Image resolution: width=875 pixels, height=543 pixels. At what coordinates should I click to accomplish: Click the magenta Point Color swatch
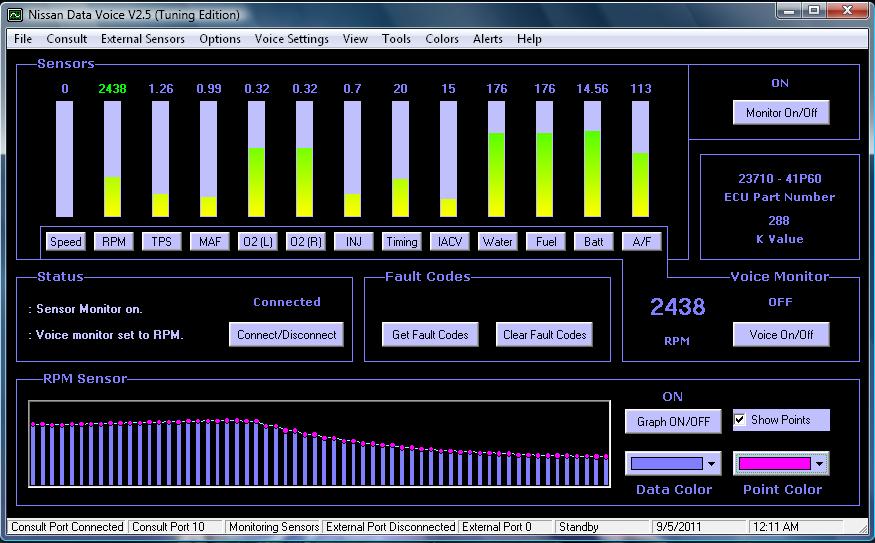[x=775, y=464]
